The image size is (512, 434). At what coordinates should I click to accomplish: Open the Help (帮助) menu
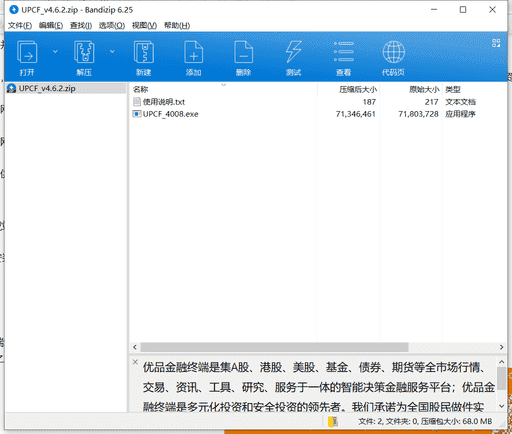177,26
